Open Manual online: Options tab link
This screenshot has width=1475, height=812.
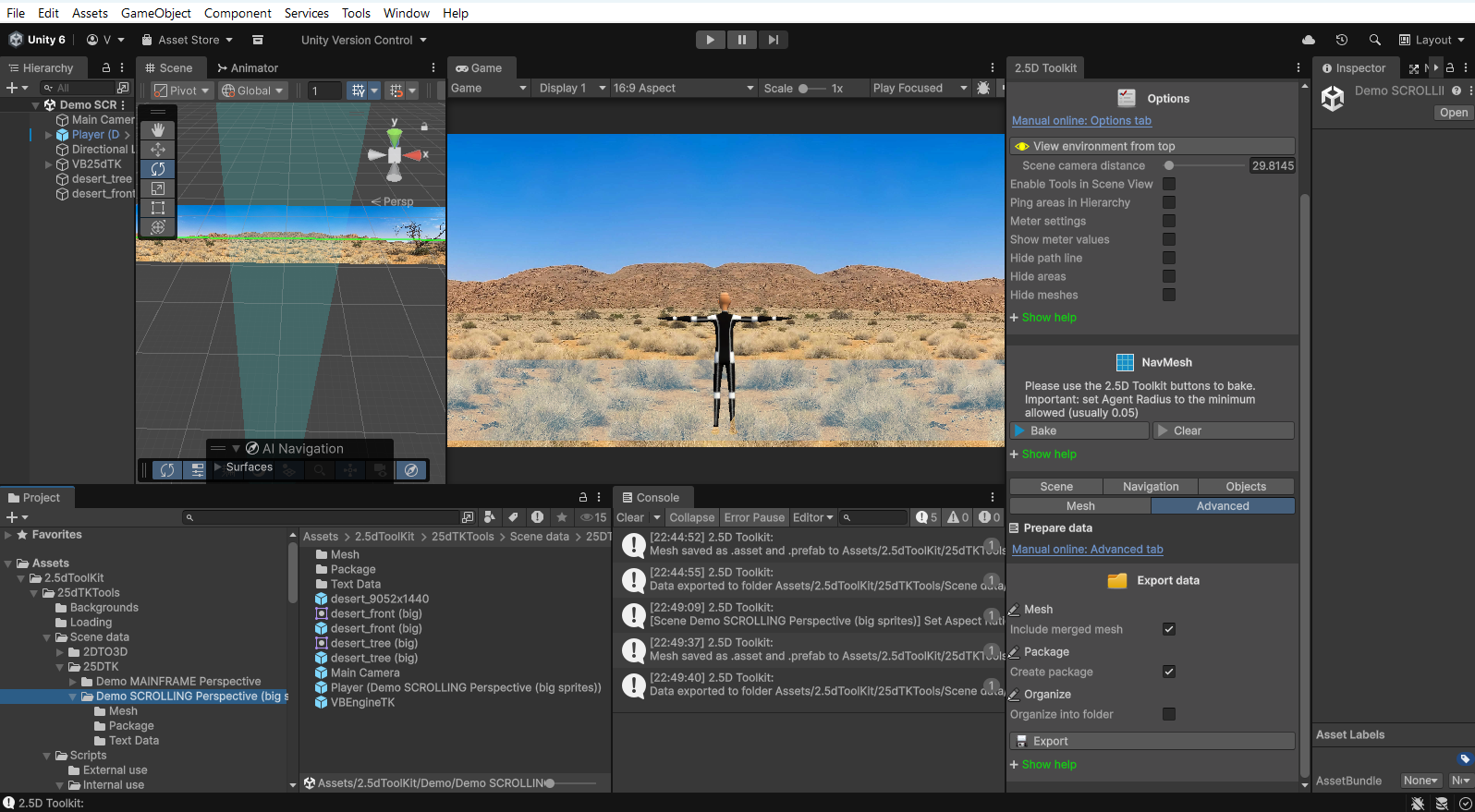click(1081, 121)
